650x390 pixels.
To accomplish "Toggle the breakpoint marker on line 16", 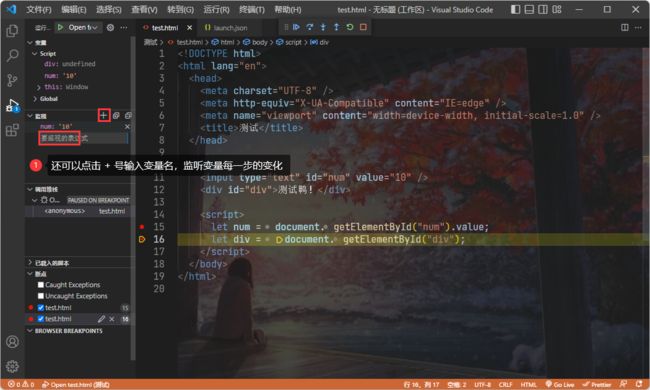I will [142, 239].
